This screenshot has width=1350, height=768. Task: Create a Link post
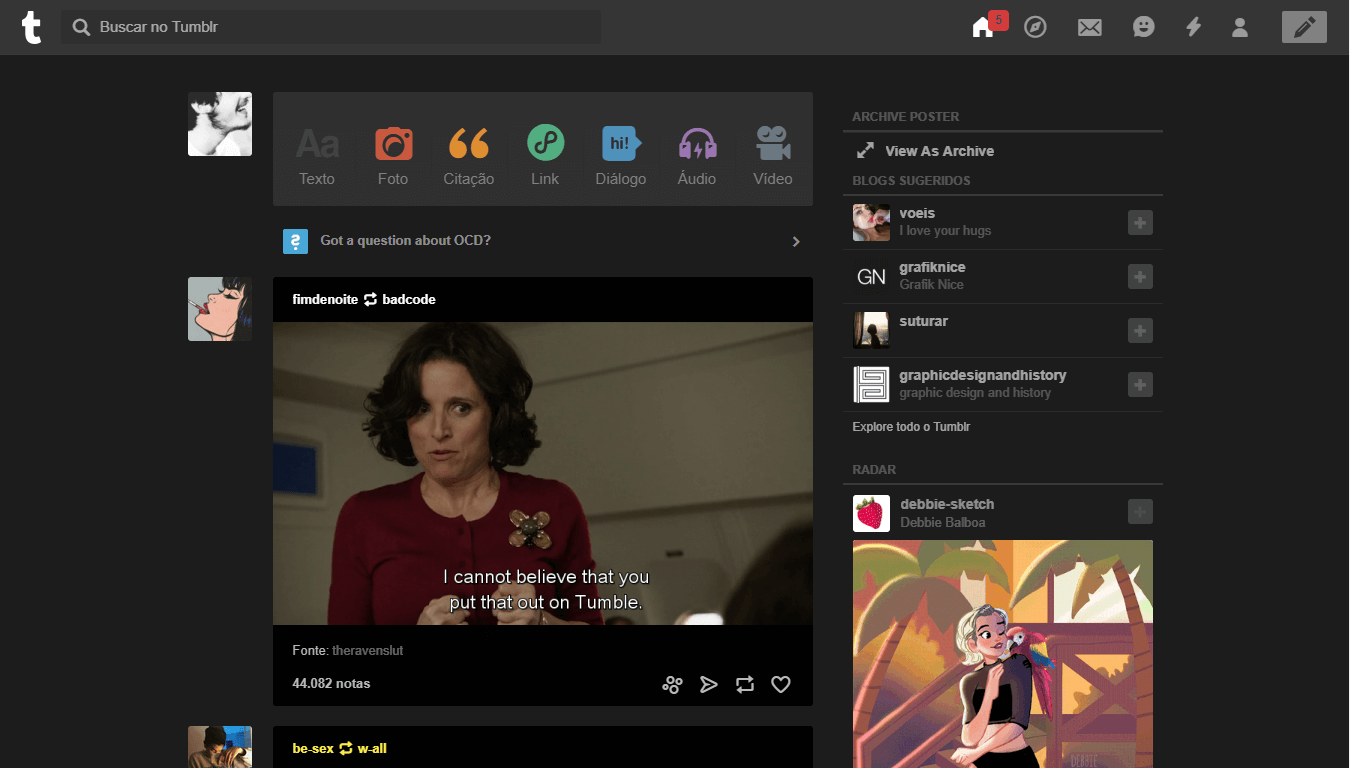pos(545,156)
